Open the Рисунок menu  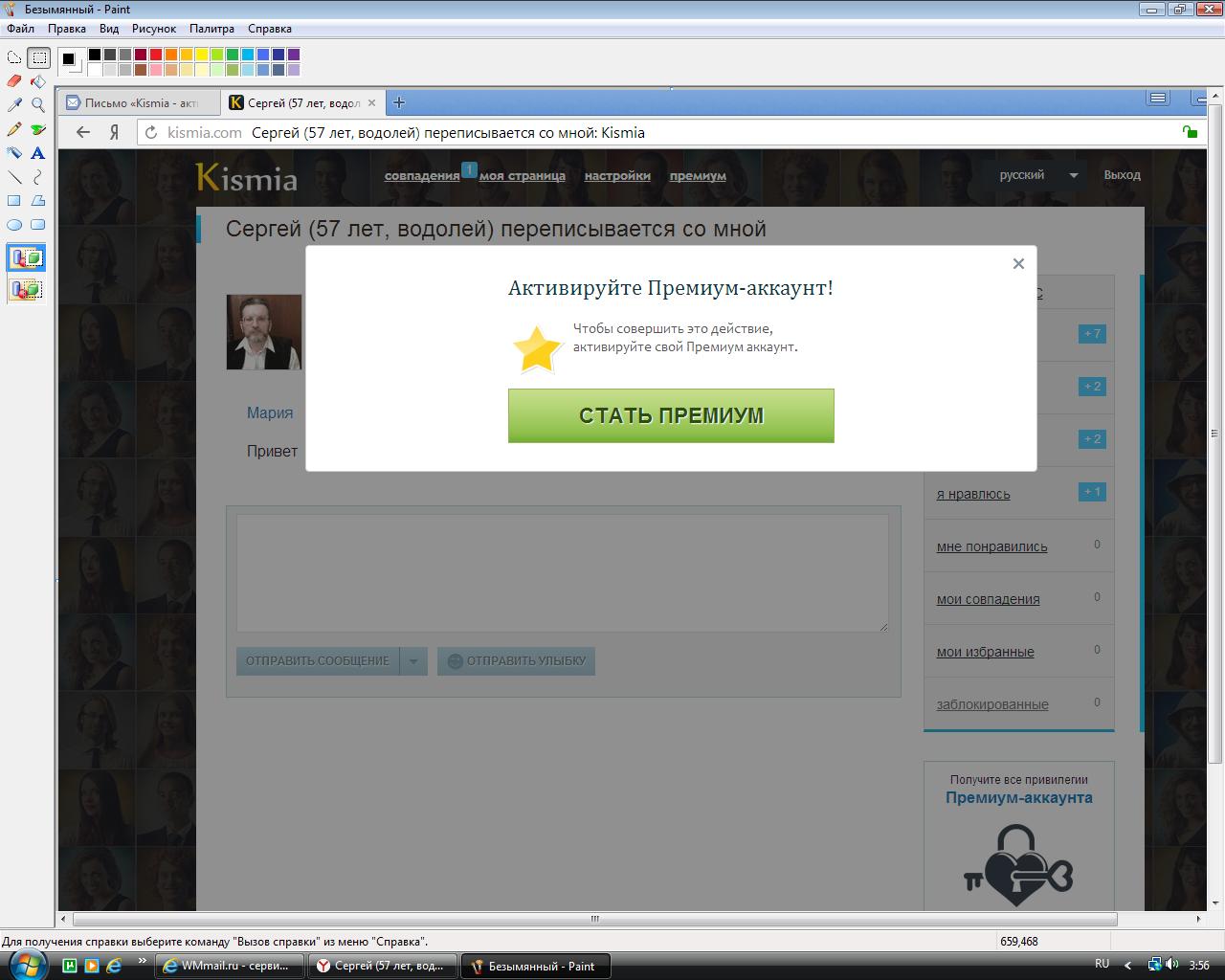[x=154, y=29]
